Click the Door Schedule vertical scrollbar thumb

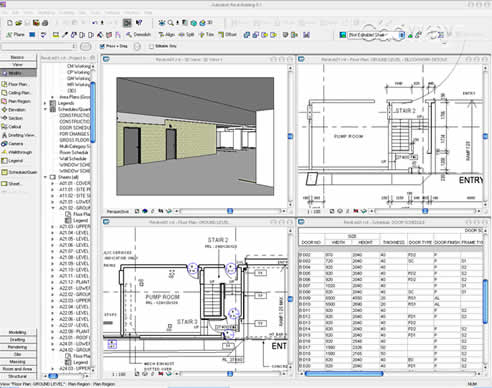pos(485,302)
